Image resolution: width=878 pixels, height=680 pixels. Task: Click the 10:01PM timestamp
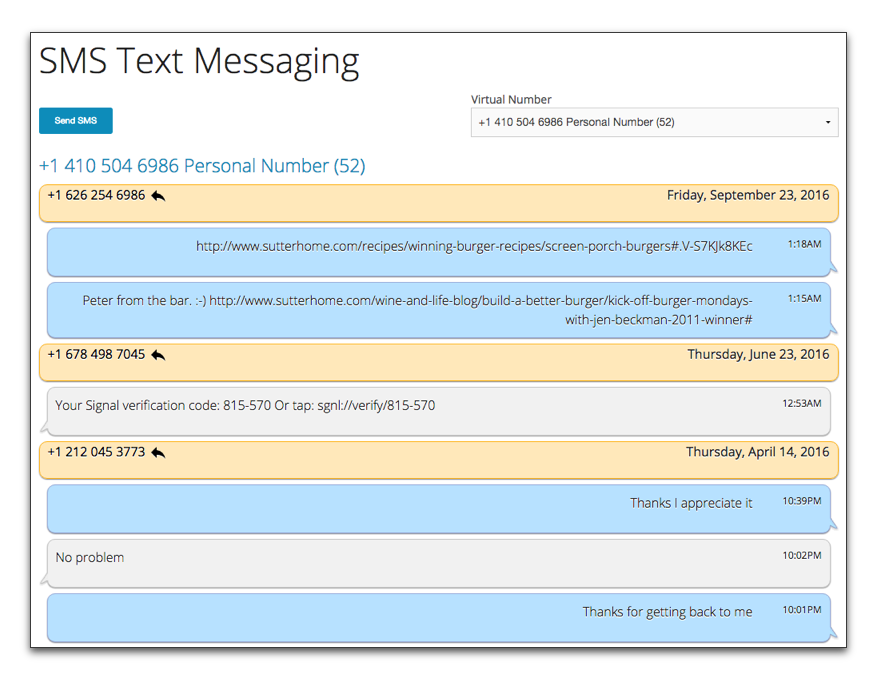click(802, 609)
